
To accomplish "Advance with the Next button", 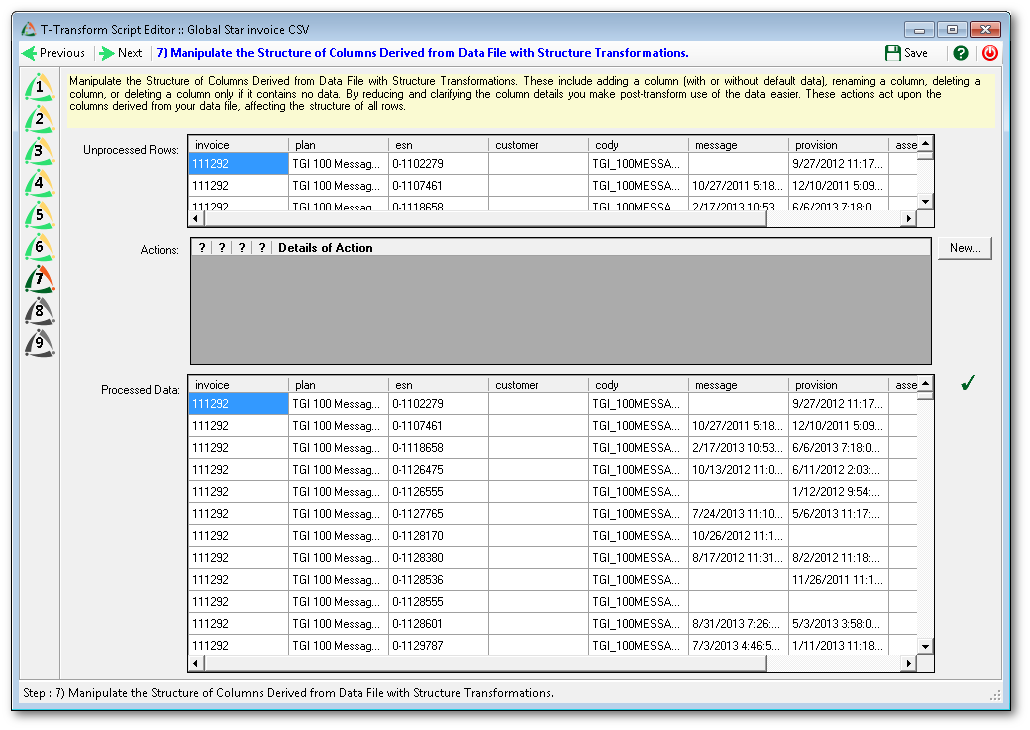I will tap(121, 53).
